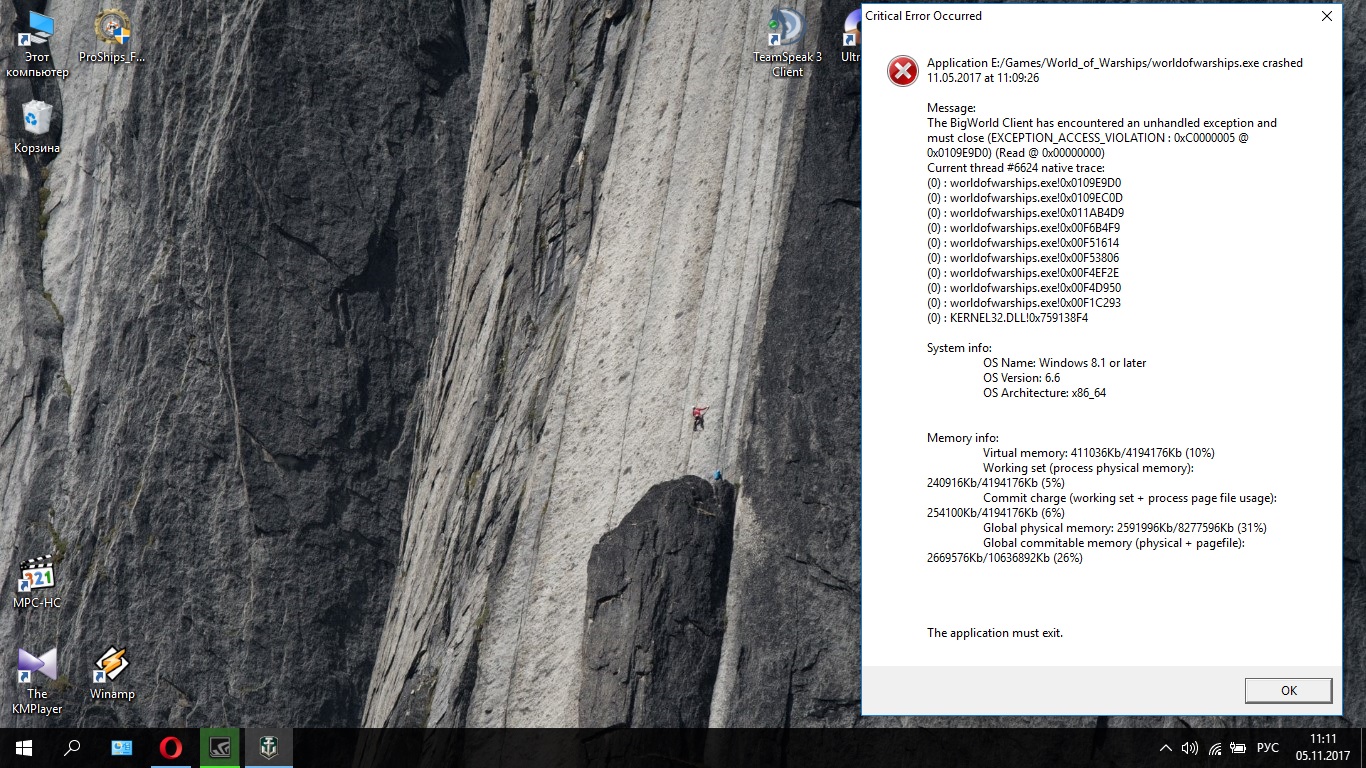This screenshot has height=768, width=1366.
Task: Switch to Opera browser in taskbar
Action: 171,748
